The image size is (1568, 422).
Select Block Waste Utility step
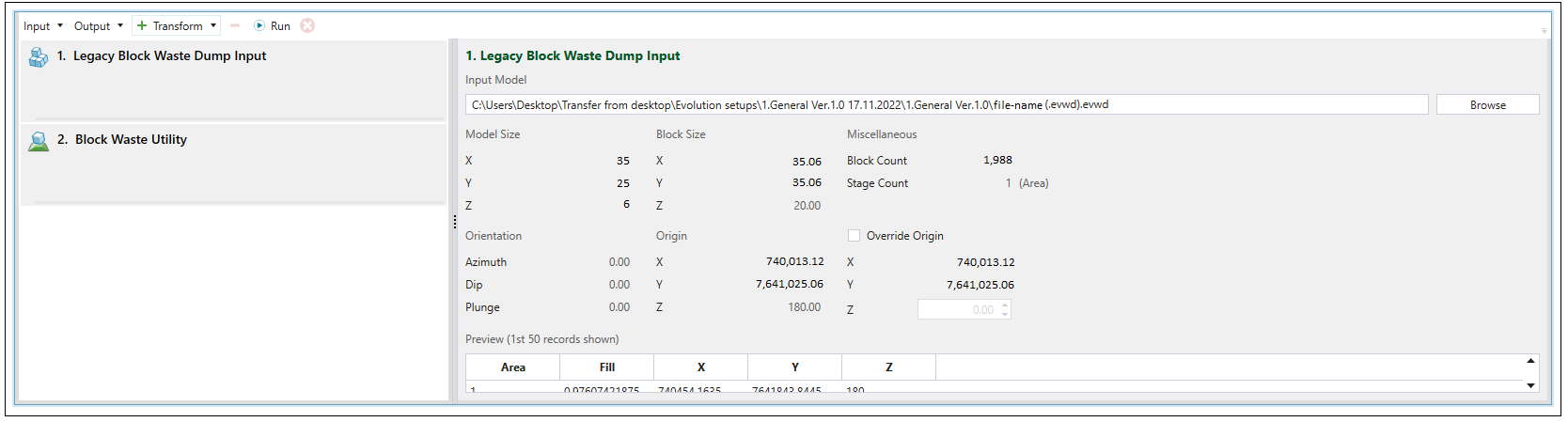point(233,164)
